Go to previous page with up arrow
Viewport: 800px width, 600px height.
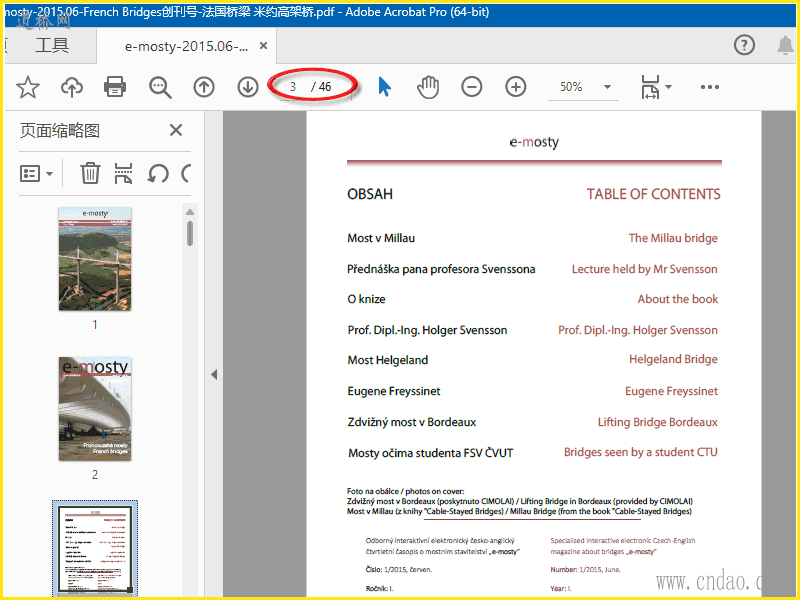point(204,87)
